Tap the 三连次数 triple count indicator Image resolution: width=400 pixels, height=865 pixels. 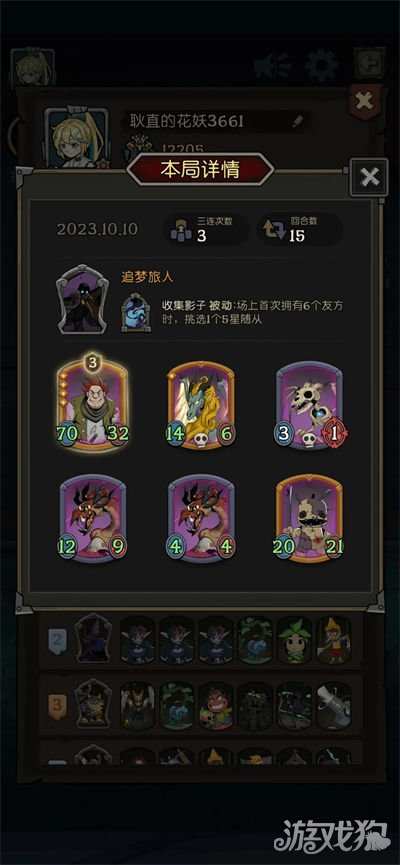click(x=206, y=229)
